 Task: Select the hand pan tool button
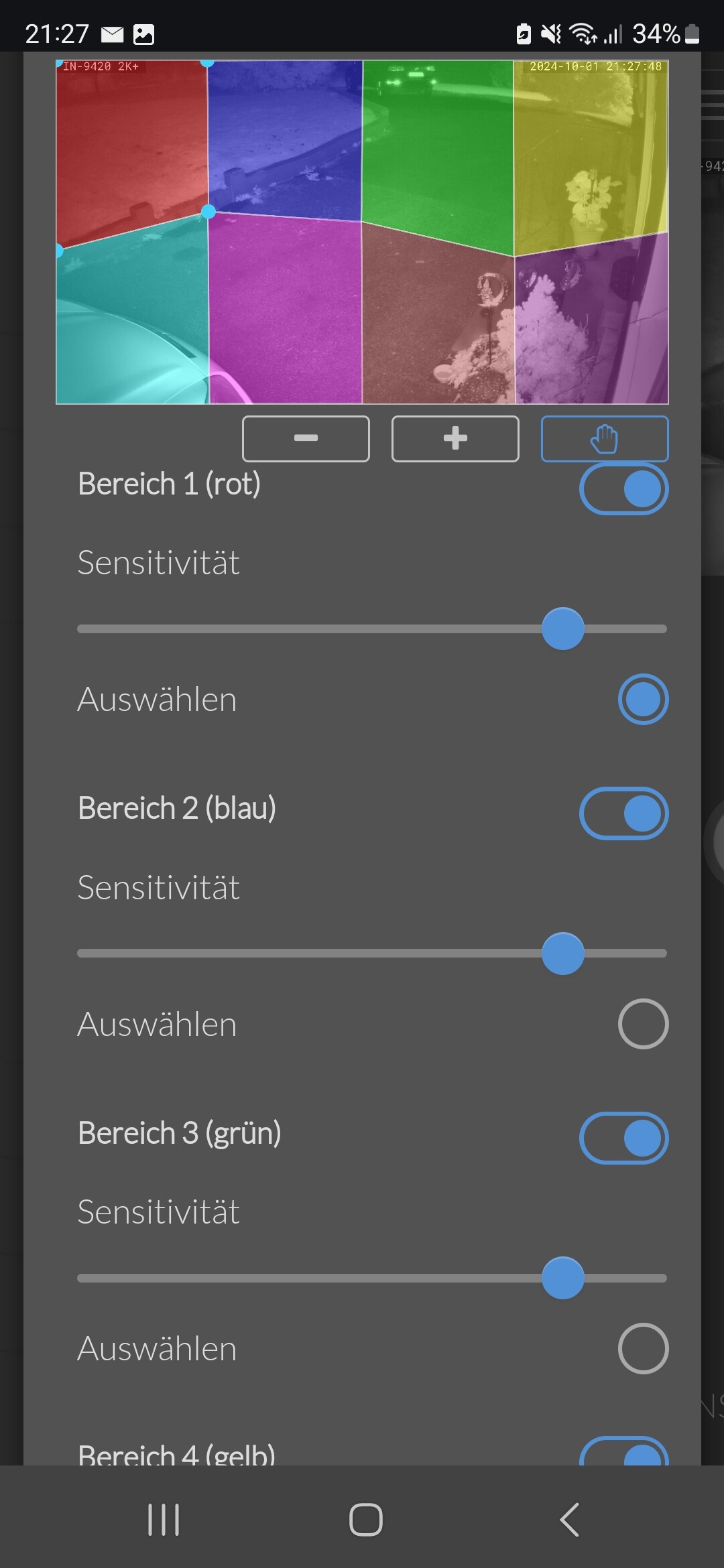605,439
